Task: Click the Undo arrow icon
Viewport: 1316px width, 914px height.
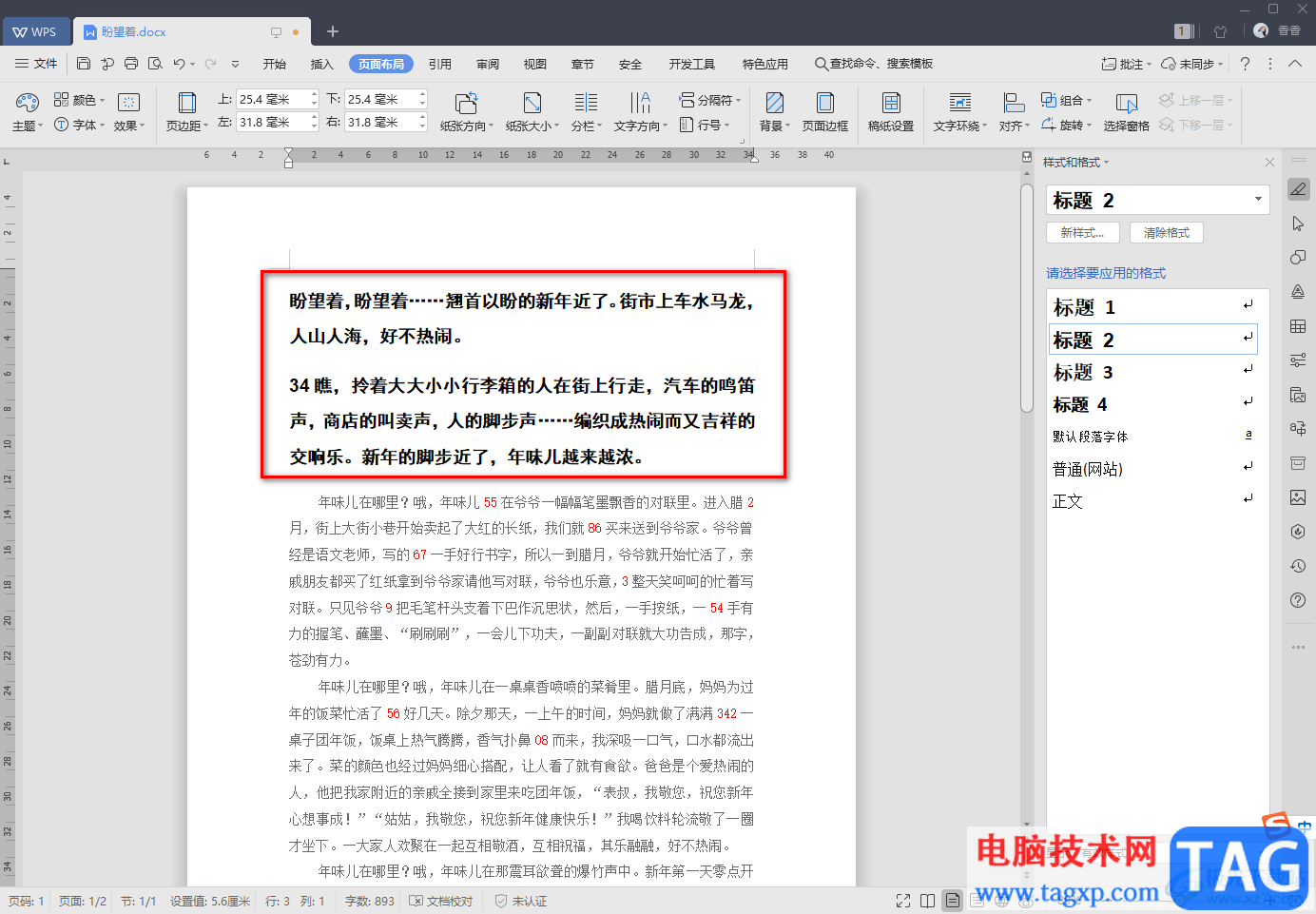Action: point(179,64)
